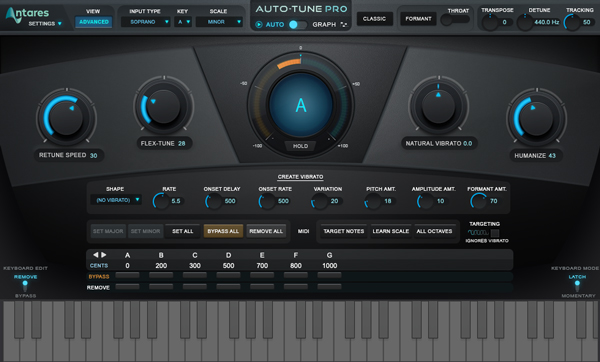This screenshot has height=362, width=600.
Task: Click the Auto mode icon
Action: point(259,24)
